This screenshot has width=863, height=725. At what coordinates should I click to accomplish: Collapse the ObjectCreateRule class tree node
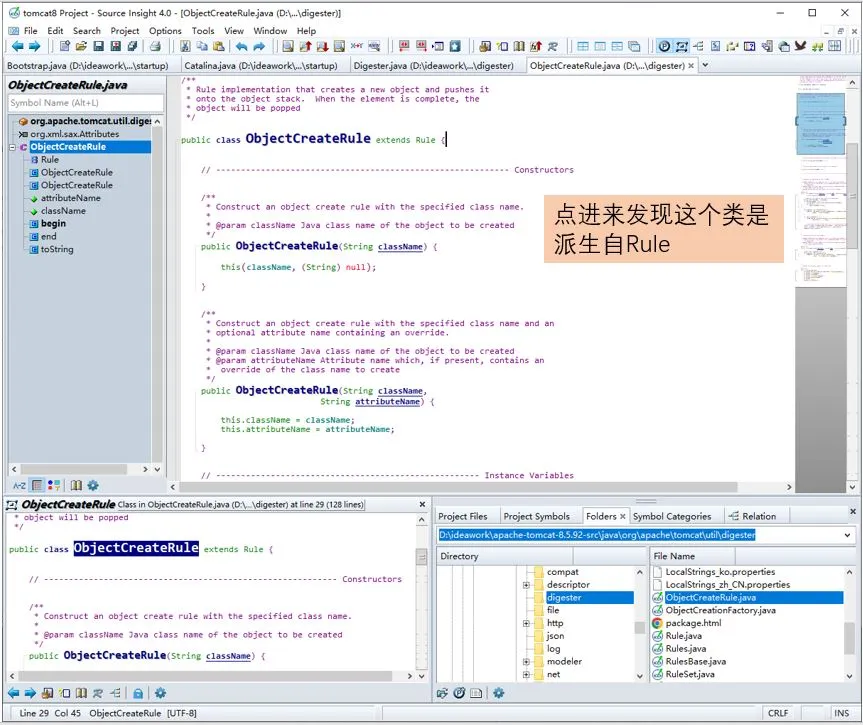pyautogui.click(x=13, y=147)
